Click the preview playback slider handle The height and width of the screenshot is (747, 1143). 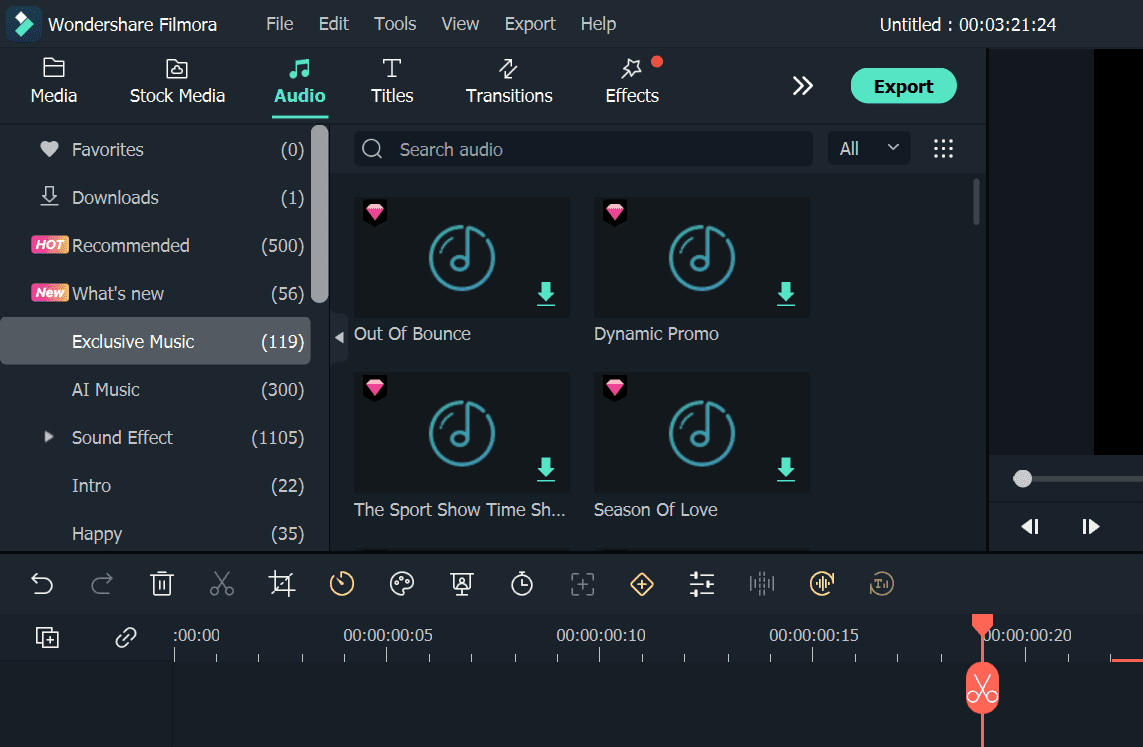point(1023,479)
